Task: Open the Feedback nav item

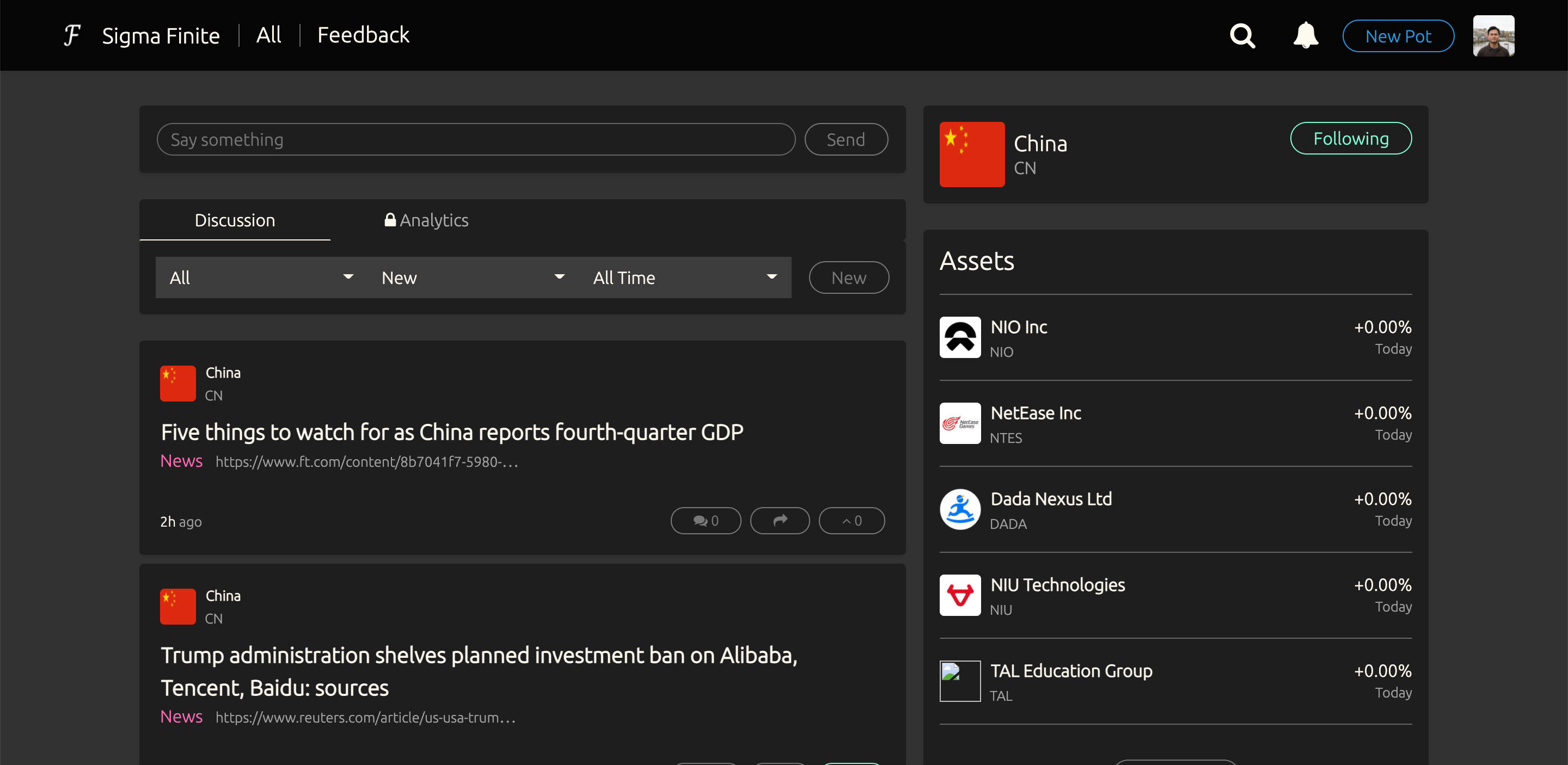Action: tap(363, 35)
